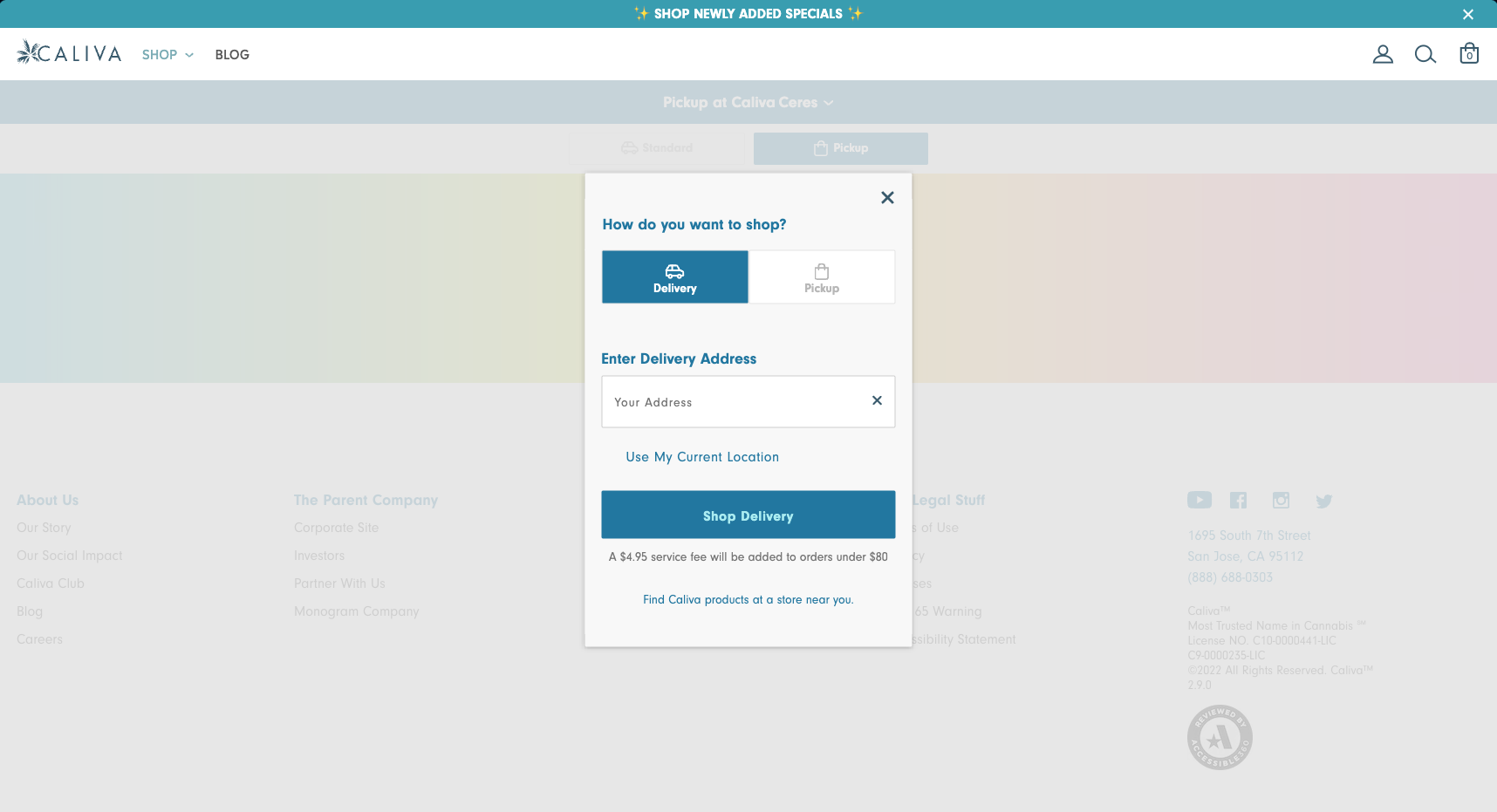1497x812 pixels.
Task: Click Use My Current Location
Action: click(702, 457)
